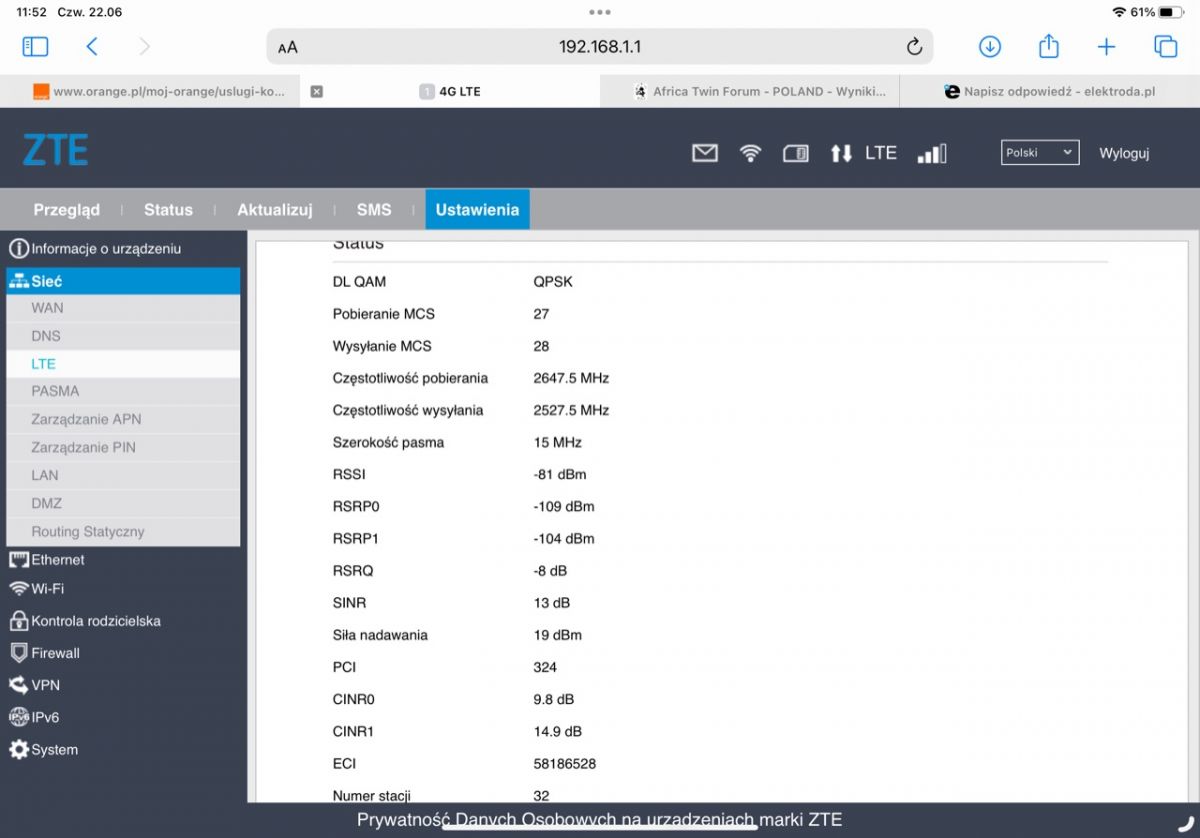Click the RSRQ value -8 dB
The height and width of the screenshot is (838, 1200).
[550, 571]
